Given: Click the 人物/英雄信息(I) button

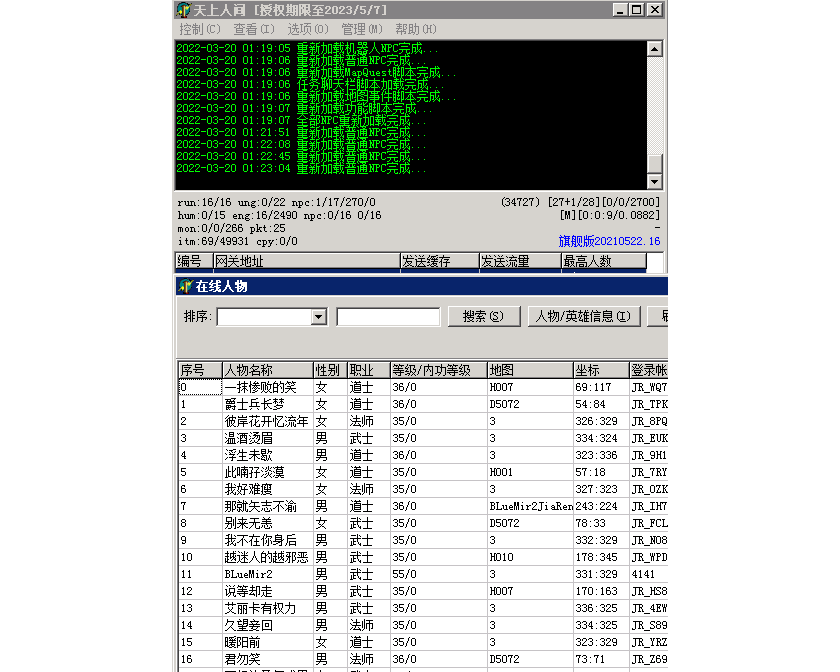Looking at the screenshot, I should (x=583, y=316).
